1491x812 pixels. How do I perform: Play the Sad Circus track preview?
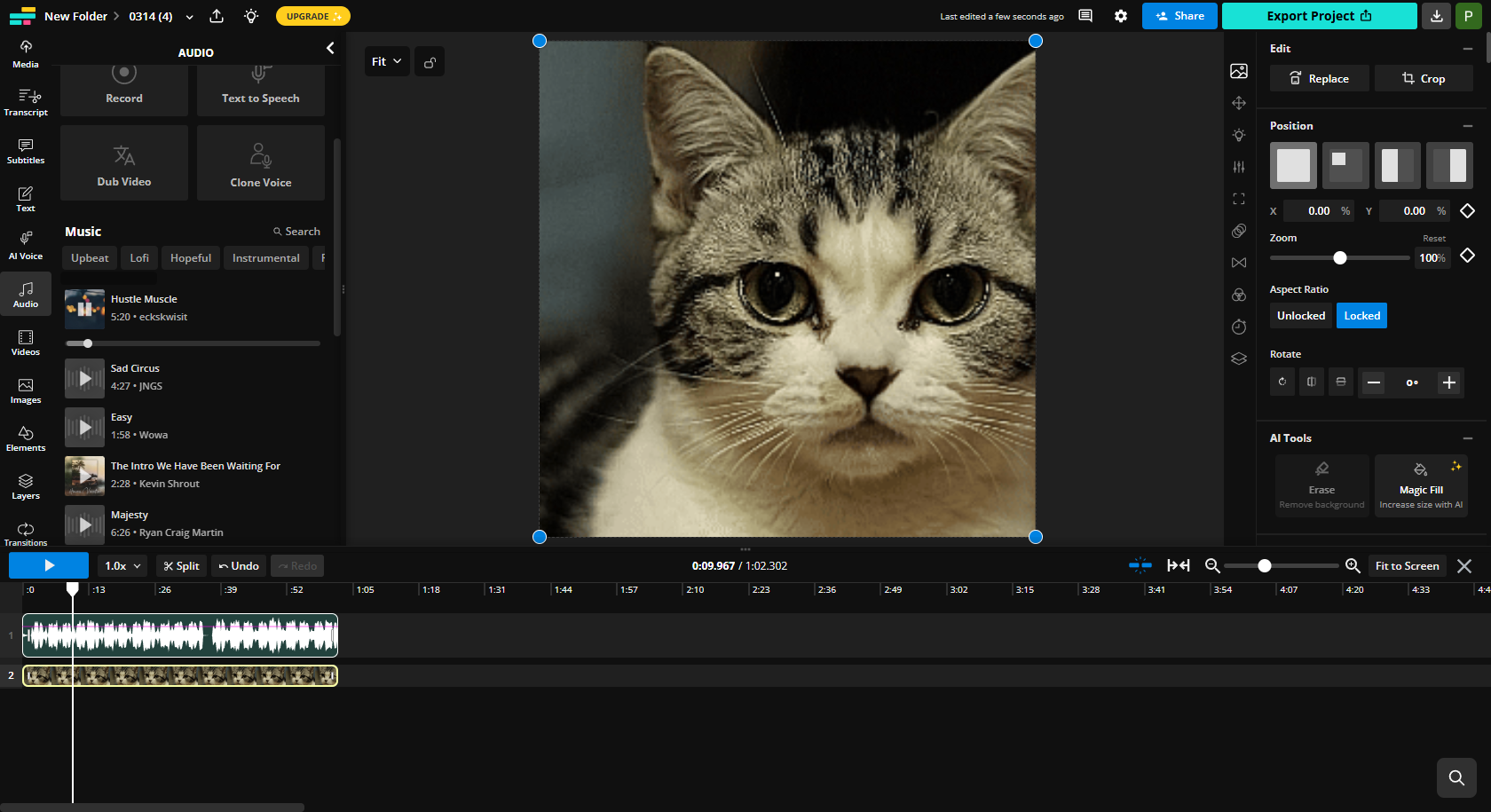click(x=83, y=377)
